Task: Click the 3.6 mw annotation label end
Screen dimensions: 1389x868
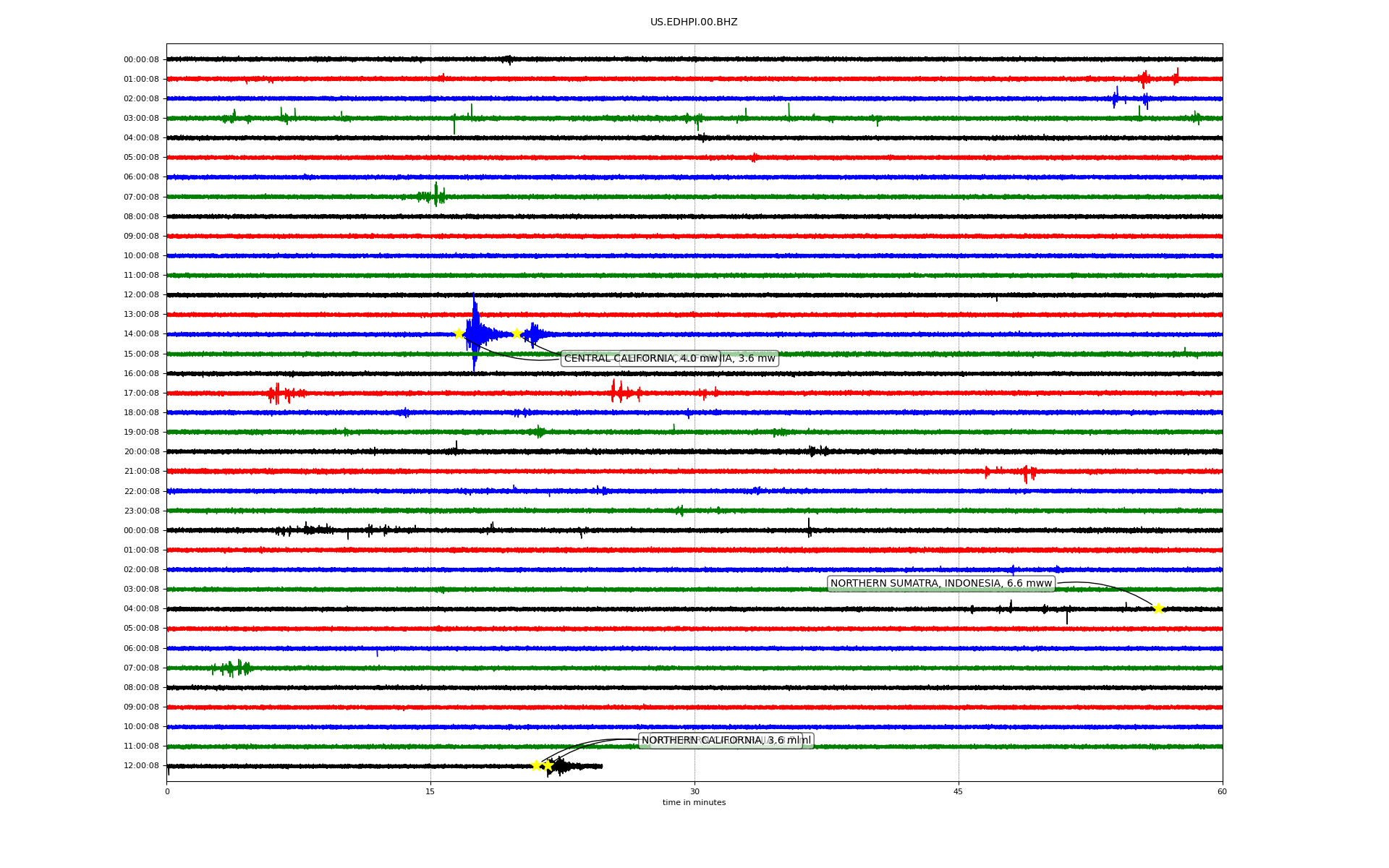Action: [752, 359]
